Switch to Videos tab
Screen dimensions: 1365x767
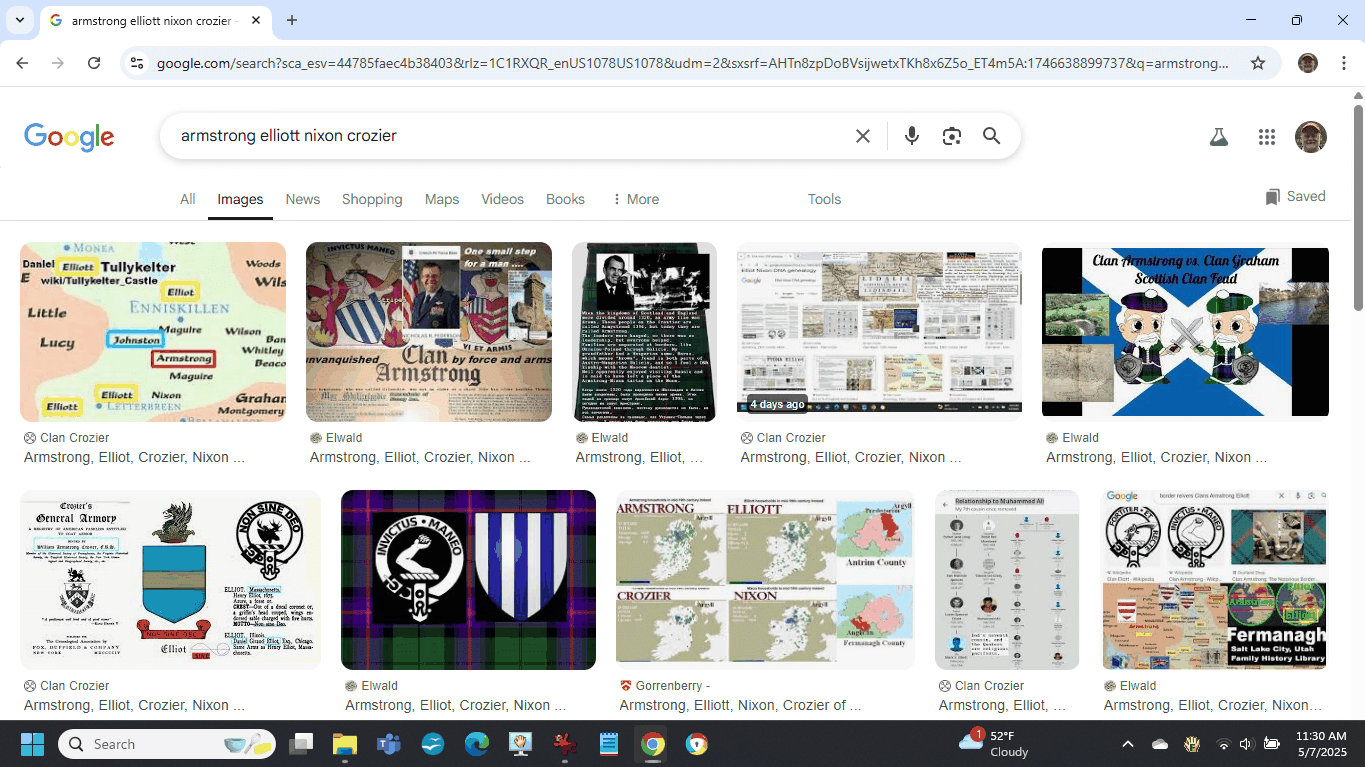(502, 199)
